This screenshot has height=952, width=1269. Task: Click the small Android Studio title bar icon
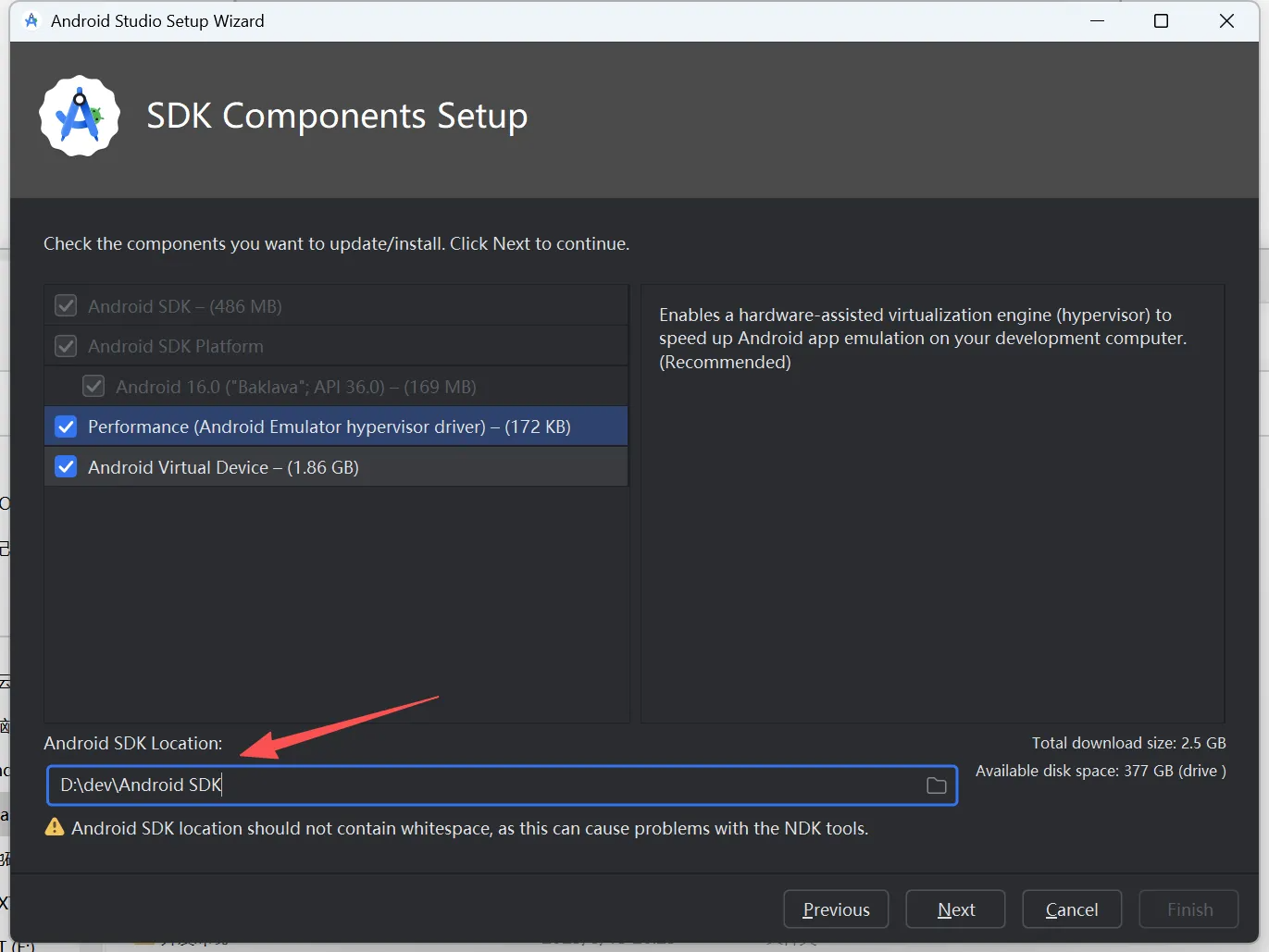31,20
